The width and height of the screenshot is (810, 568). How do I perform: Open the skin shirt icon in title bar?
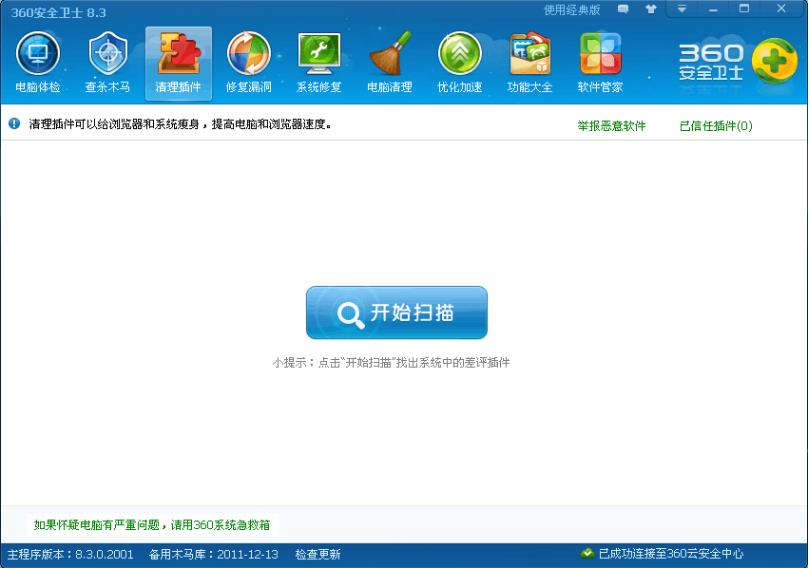coord(651,9)
